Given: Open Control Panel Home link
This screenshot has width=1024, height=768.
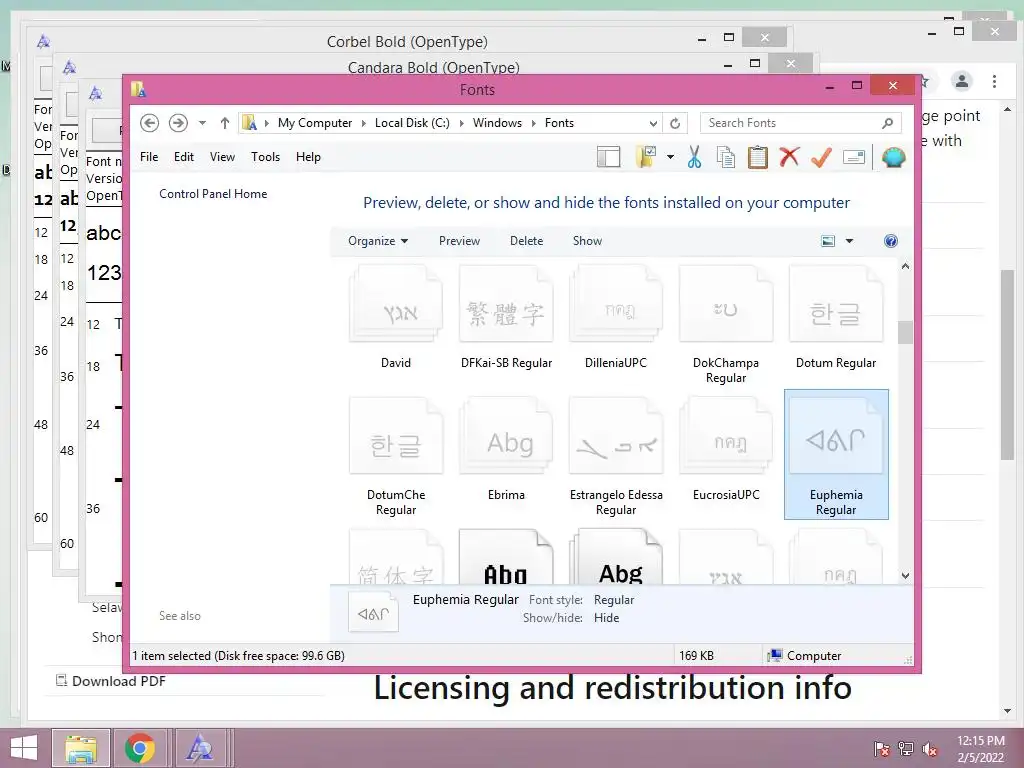Looking at the screenshot, I should 213,194.
